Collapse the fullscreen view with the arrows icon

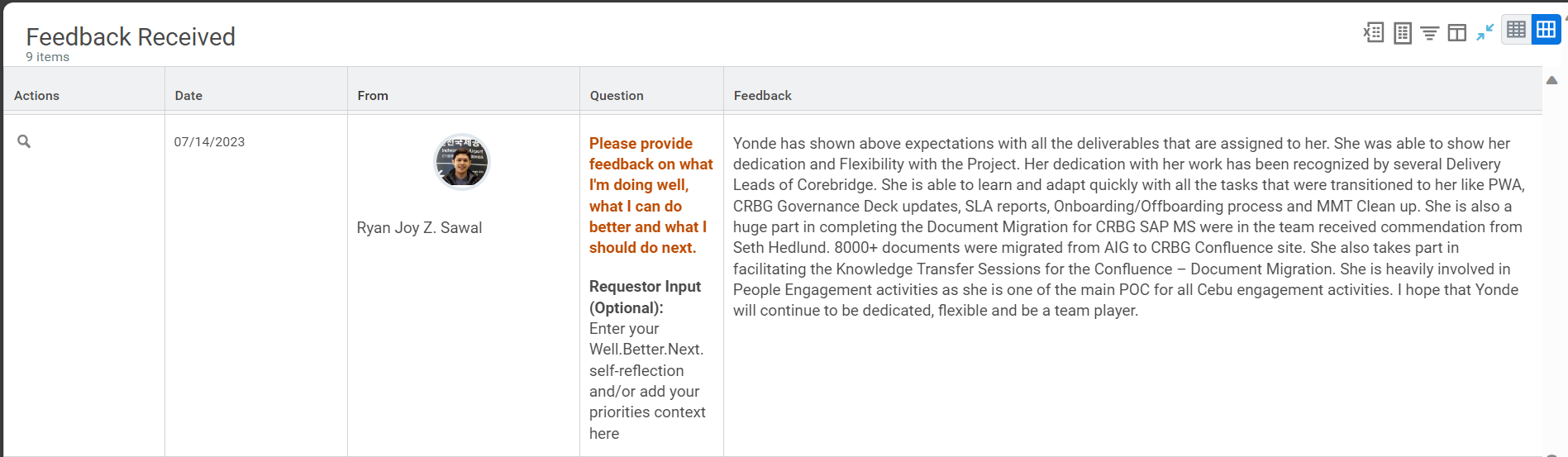point(1485,32)
